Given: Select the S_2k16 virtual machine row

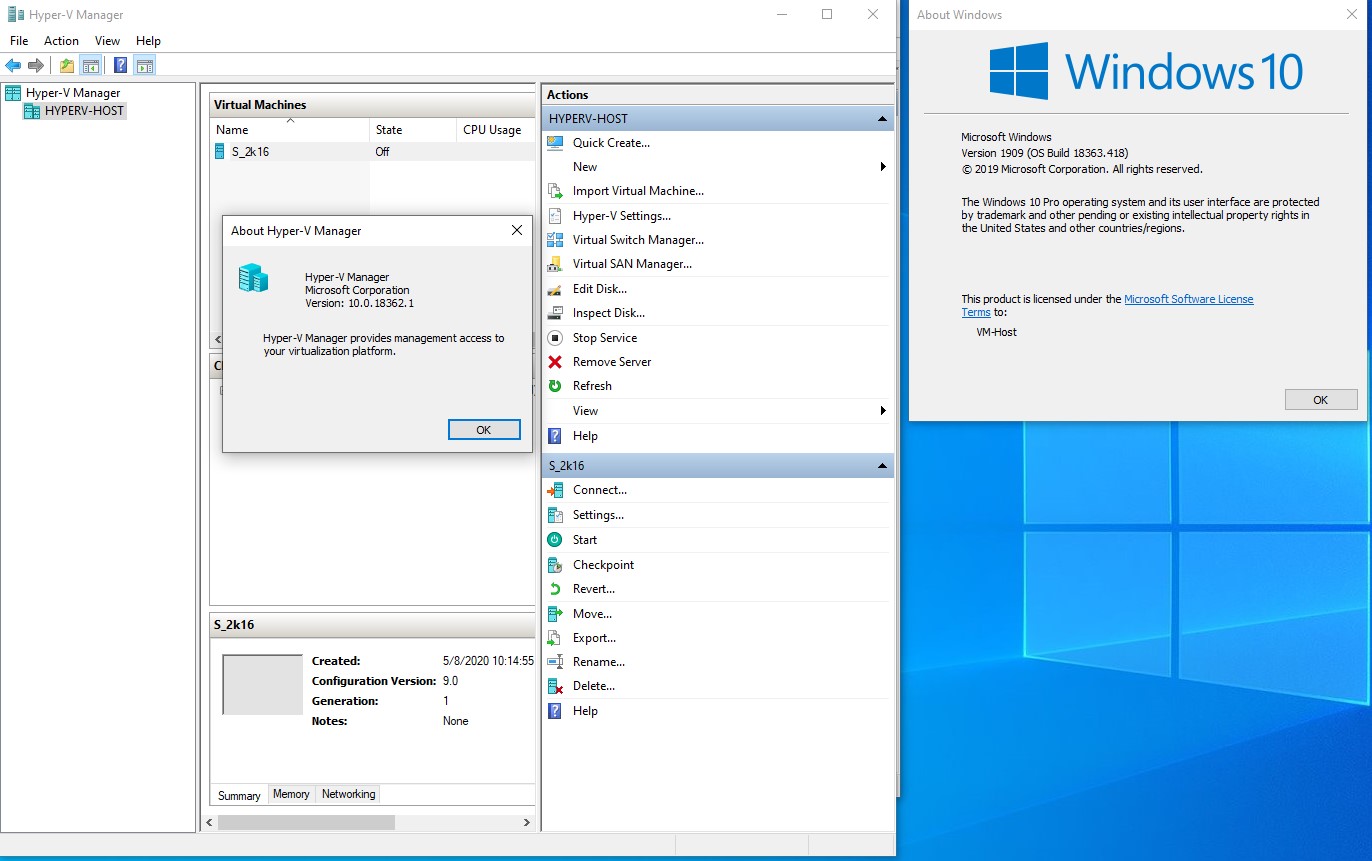Looking at the screenshot, I should (372, 152).
